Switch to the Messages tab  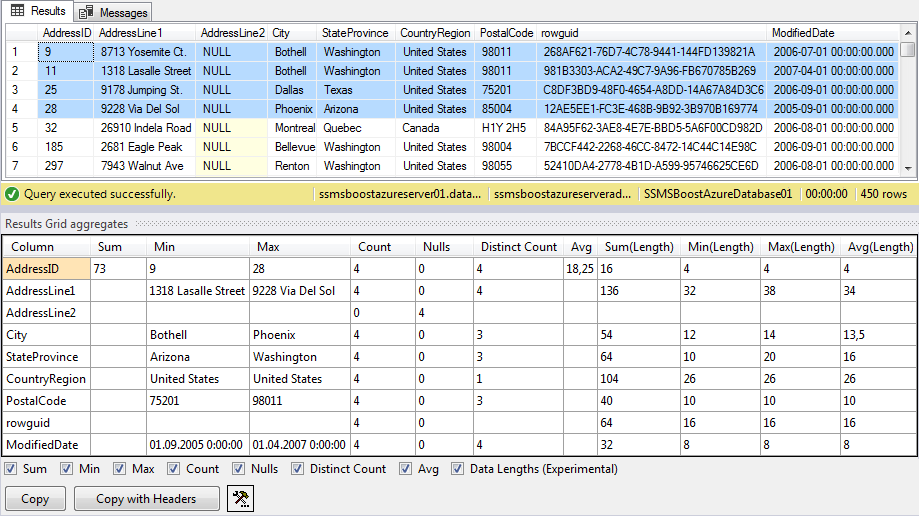pos(113,12)
